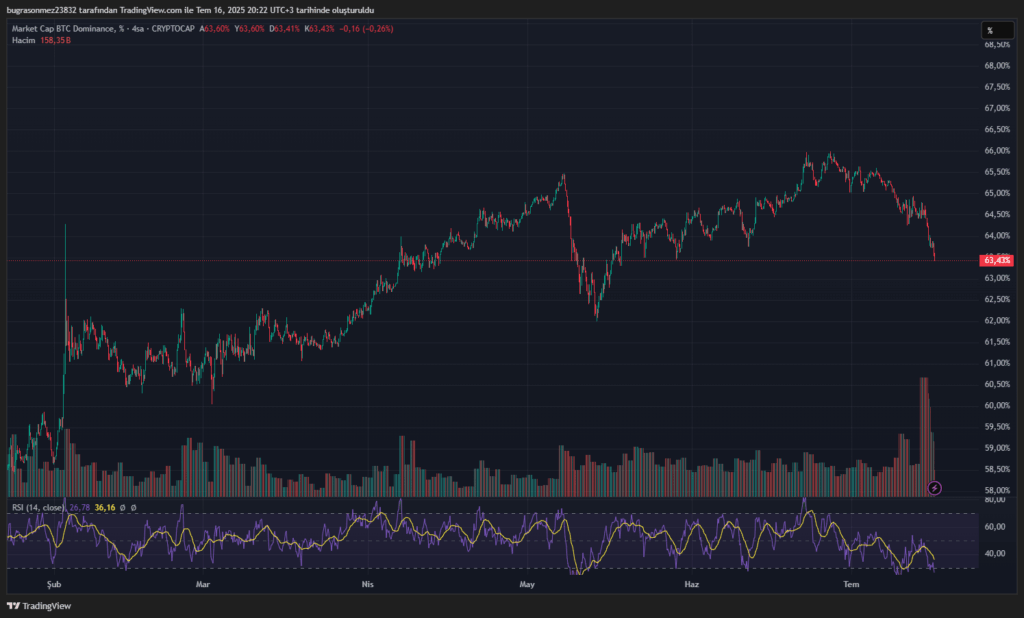Click the A63,60% open value
This screenshot has height=618, width=1024.
point(215,29)
